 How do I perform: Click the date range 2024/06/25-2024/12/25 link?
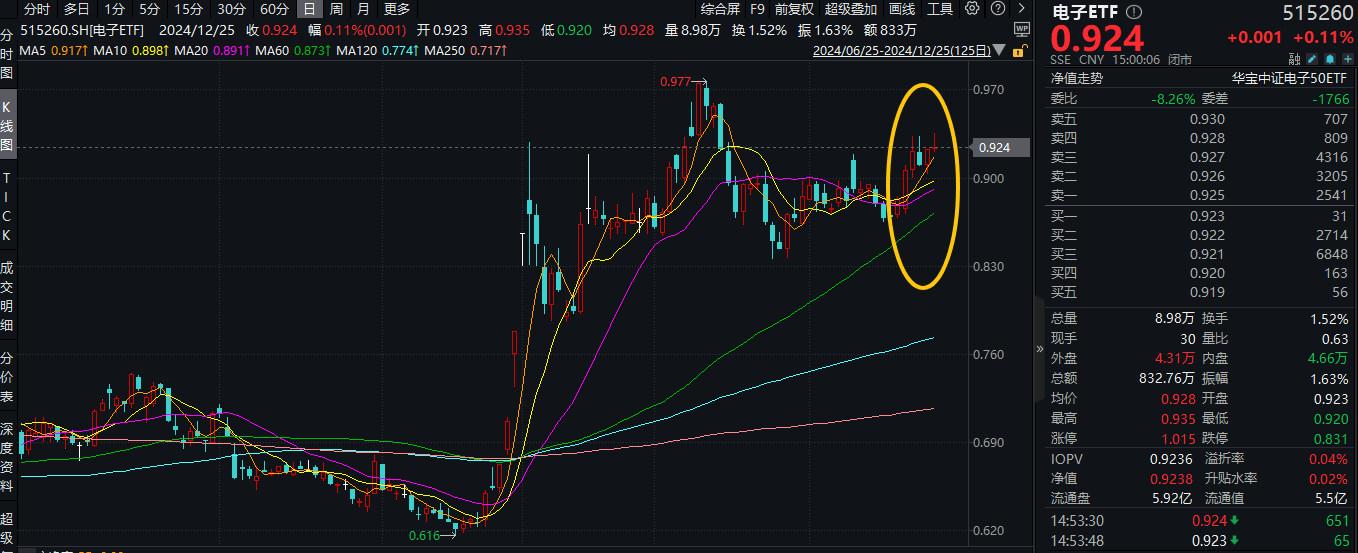903,50
